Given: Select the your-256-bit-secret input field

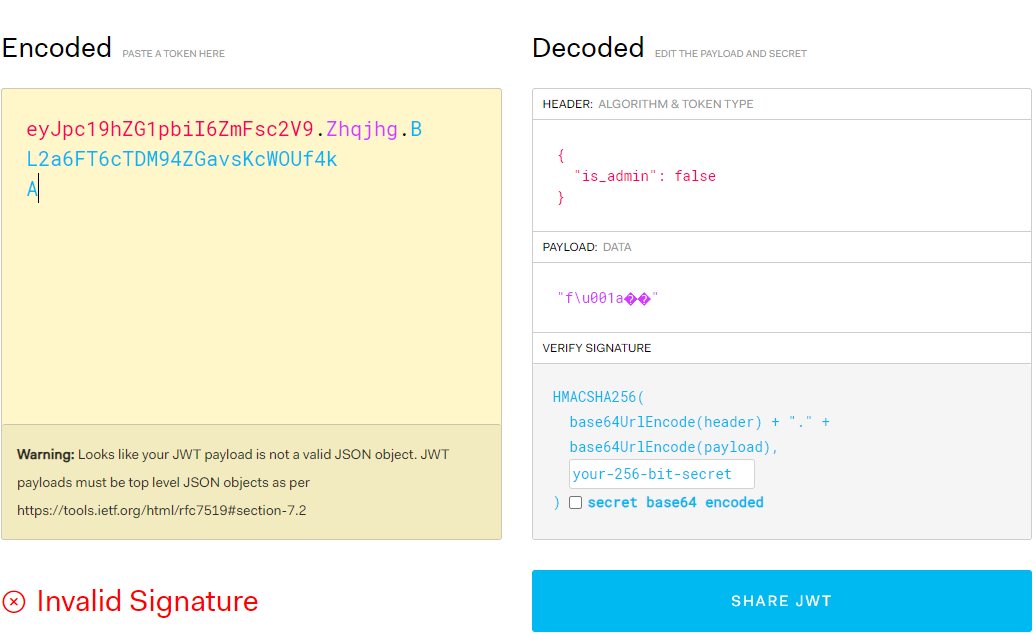Looking at the screenshot, I should 660,473.
